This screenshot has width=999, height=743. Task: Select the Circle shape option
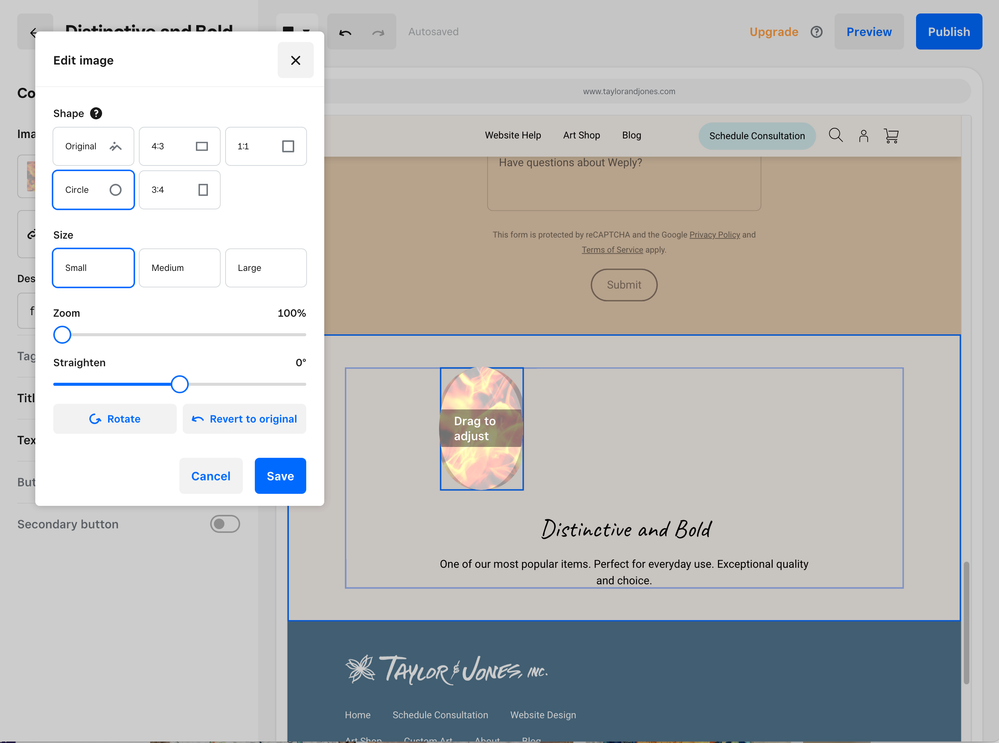(93, 190)
